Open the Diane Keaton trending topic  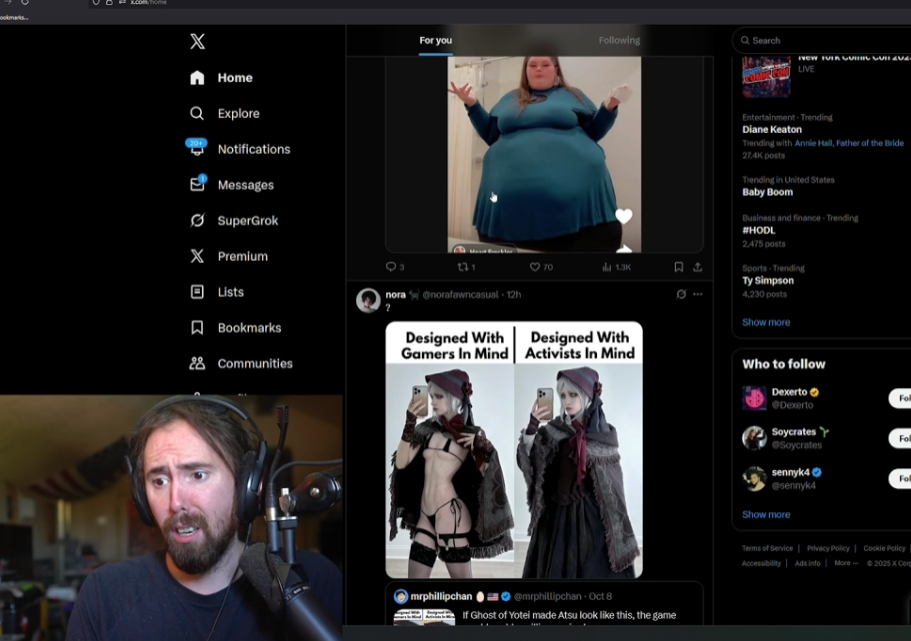[772, 129]
